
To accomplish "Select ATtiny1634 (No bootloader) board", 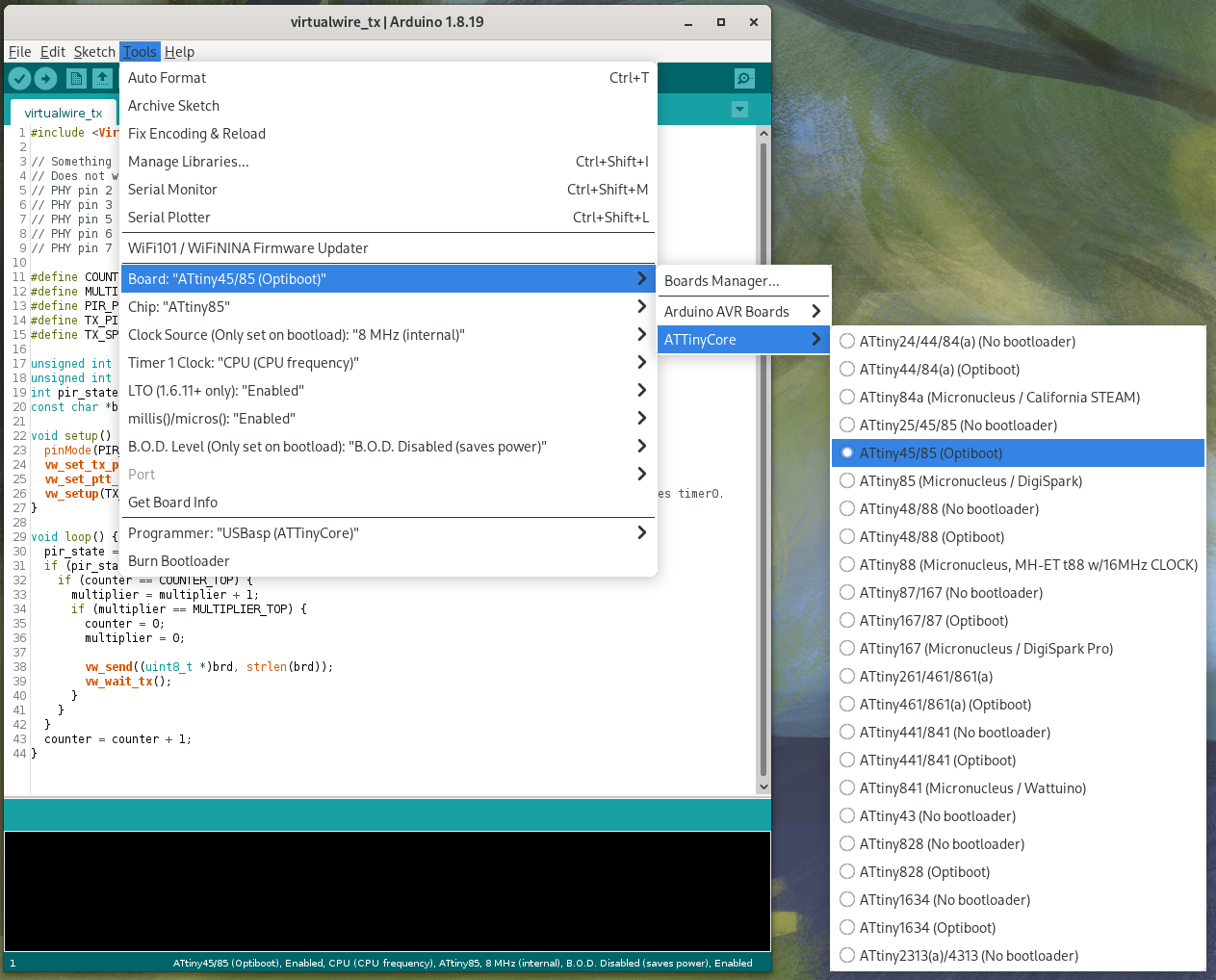I will click(x=1018, y=900).
